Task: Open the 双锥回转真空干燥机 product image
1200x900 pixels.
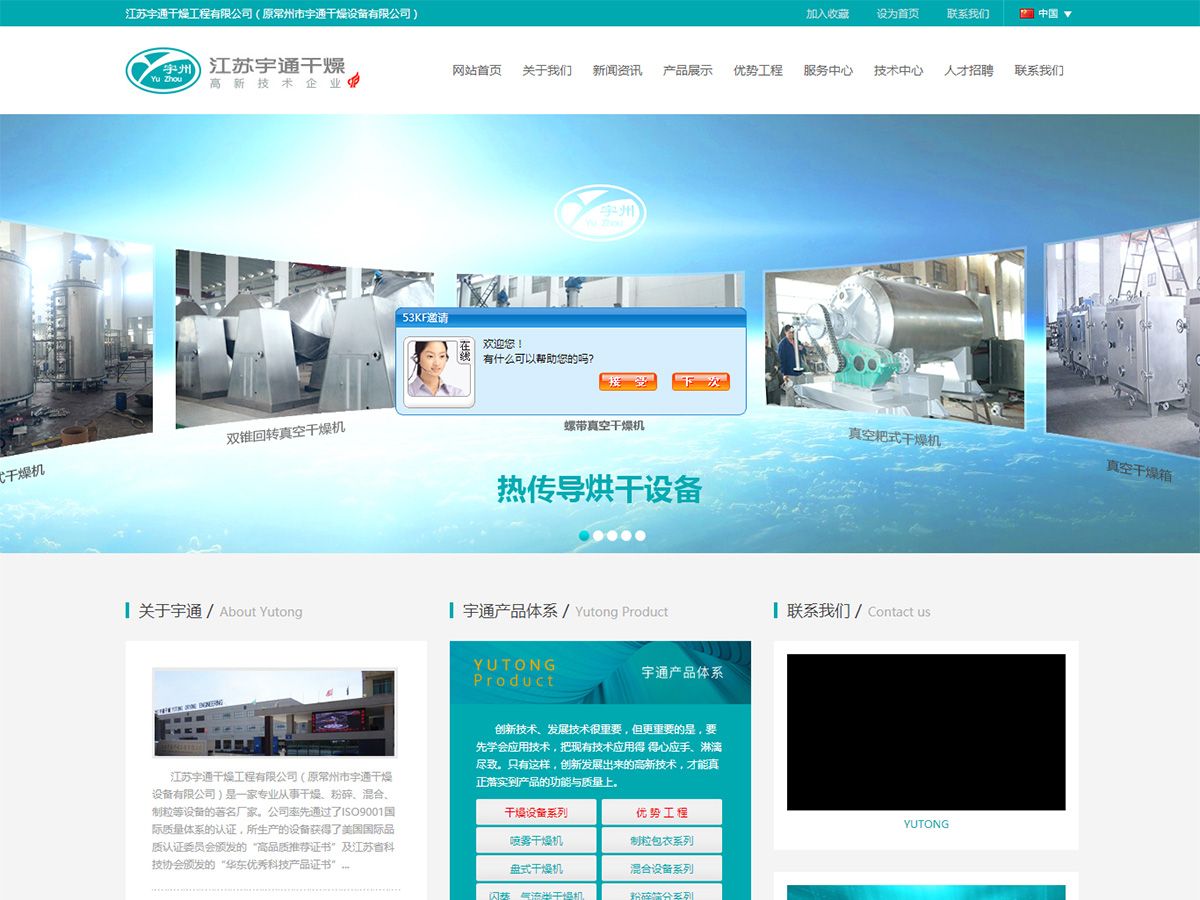Action: (305, 338)
